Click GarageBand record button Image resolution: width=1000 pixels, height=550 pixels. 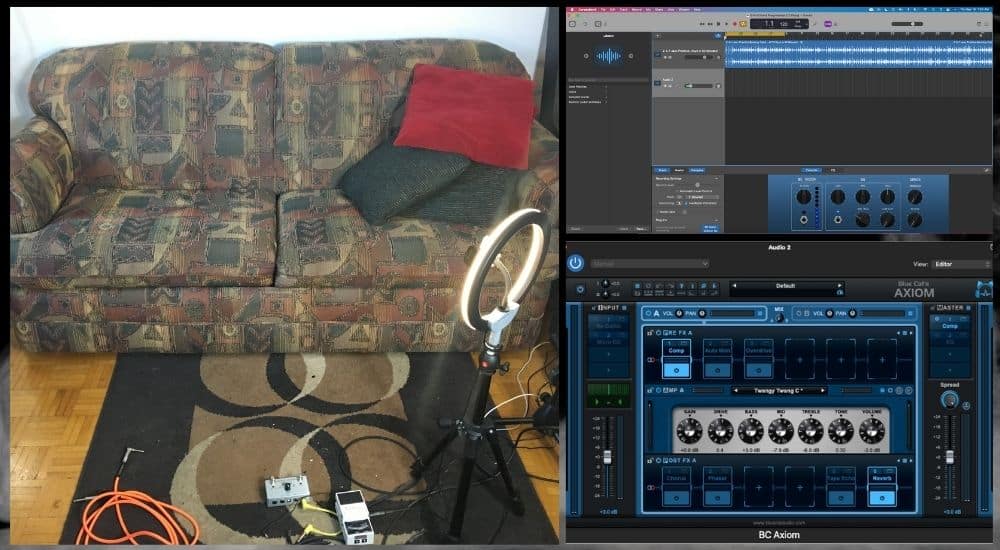(x=734, y=24)
